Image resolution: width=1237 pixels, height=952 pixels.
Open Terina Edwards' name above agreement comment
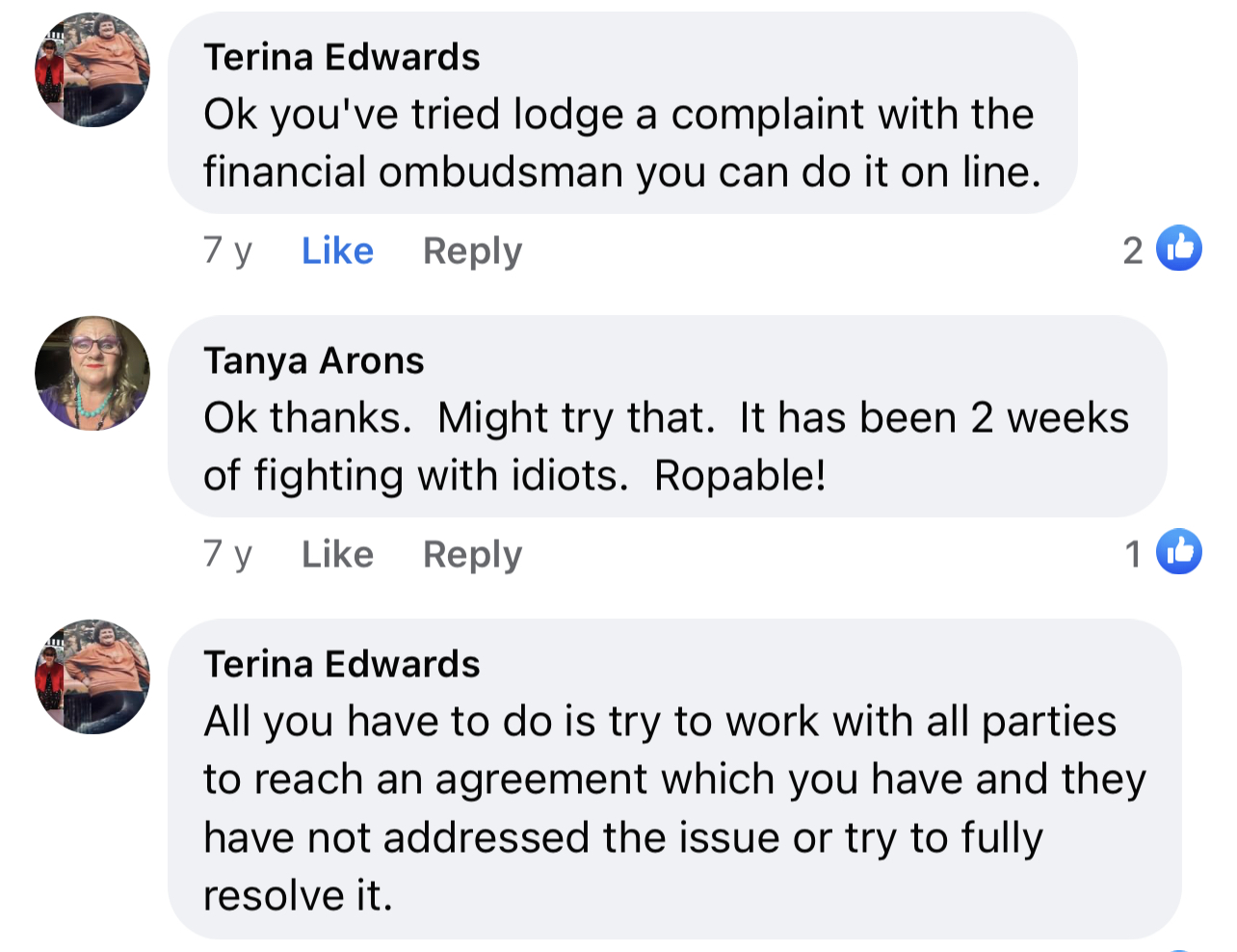pyautogui.click(x=342, y=664)
